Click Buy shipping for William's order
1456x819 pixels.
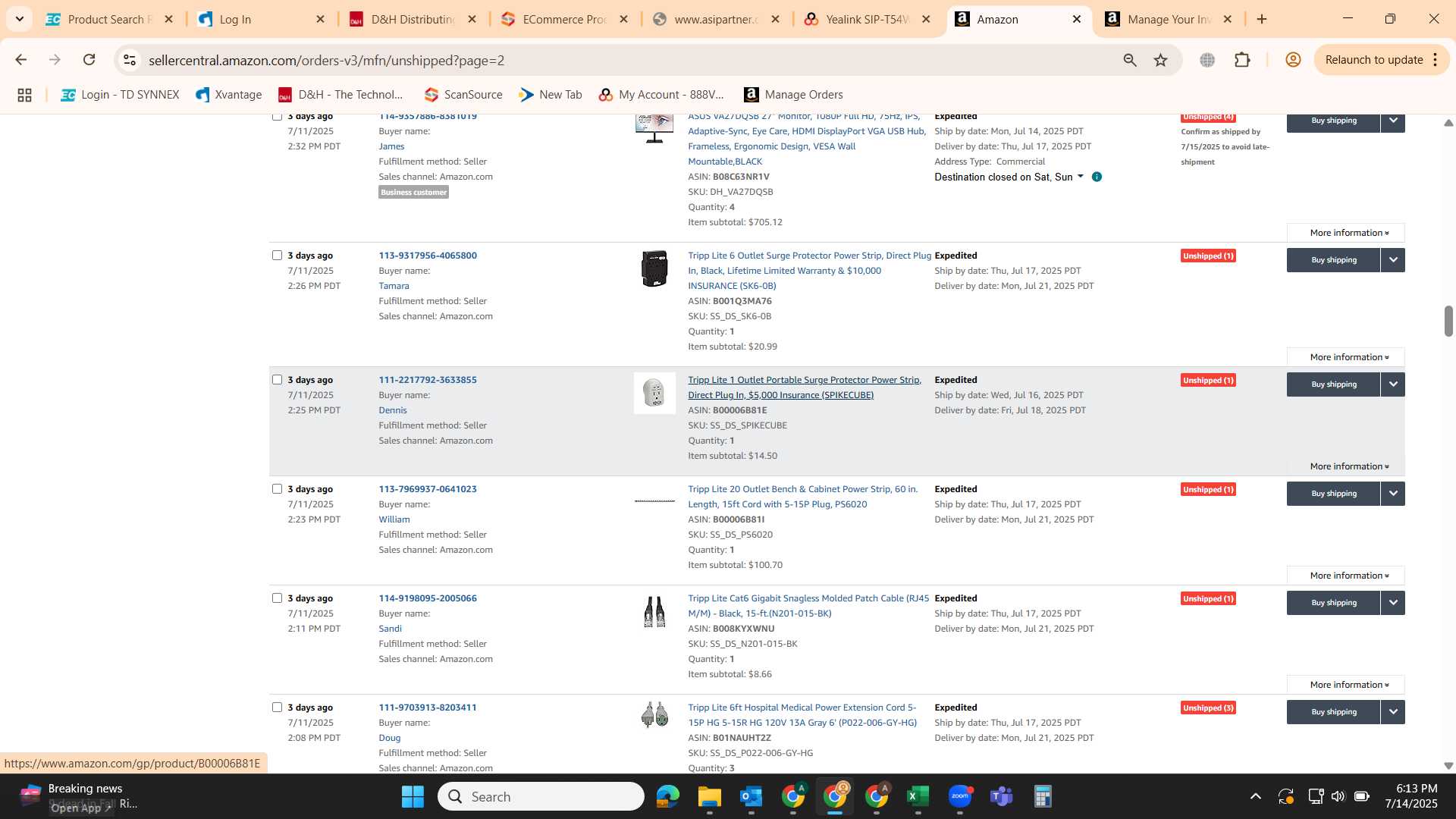(x=1334, y=494)
